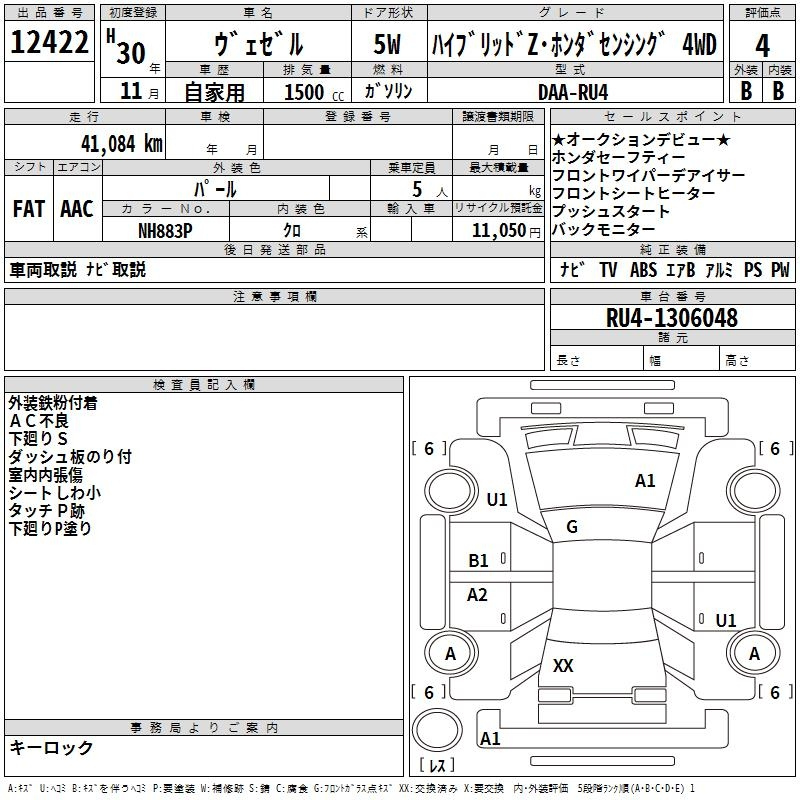Image resolution: width=800 pixels, height=800 pixels.
Task: Select the AAC air conditioner value
Action: [77, 209]
